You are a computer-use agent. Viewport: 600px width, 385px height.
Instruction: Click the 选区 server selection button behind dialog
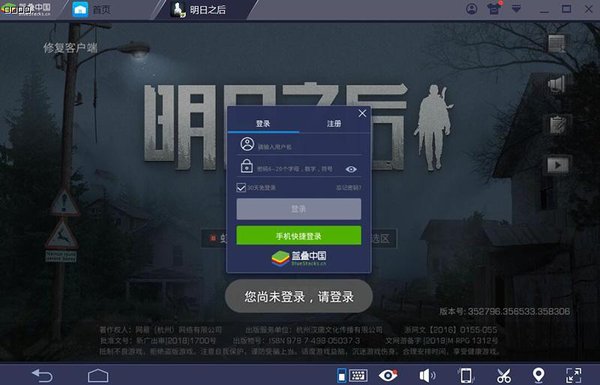(384, 239)
